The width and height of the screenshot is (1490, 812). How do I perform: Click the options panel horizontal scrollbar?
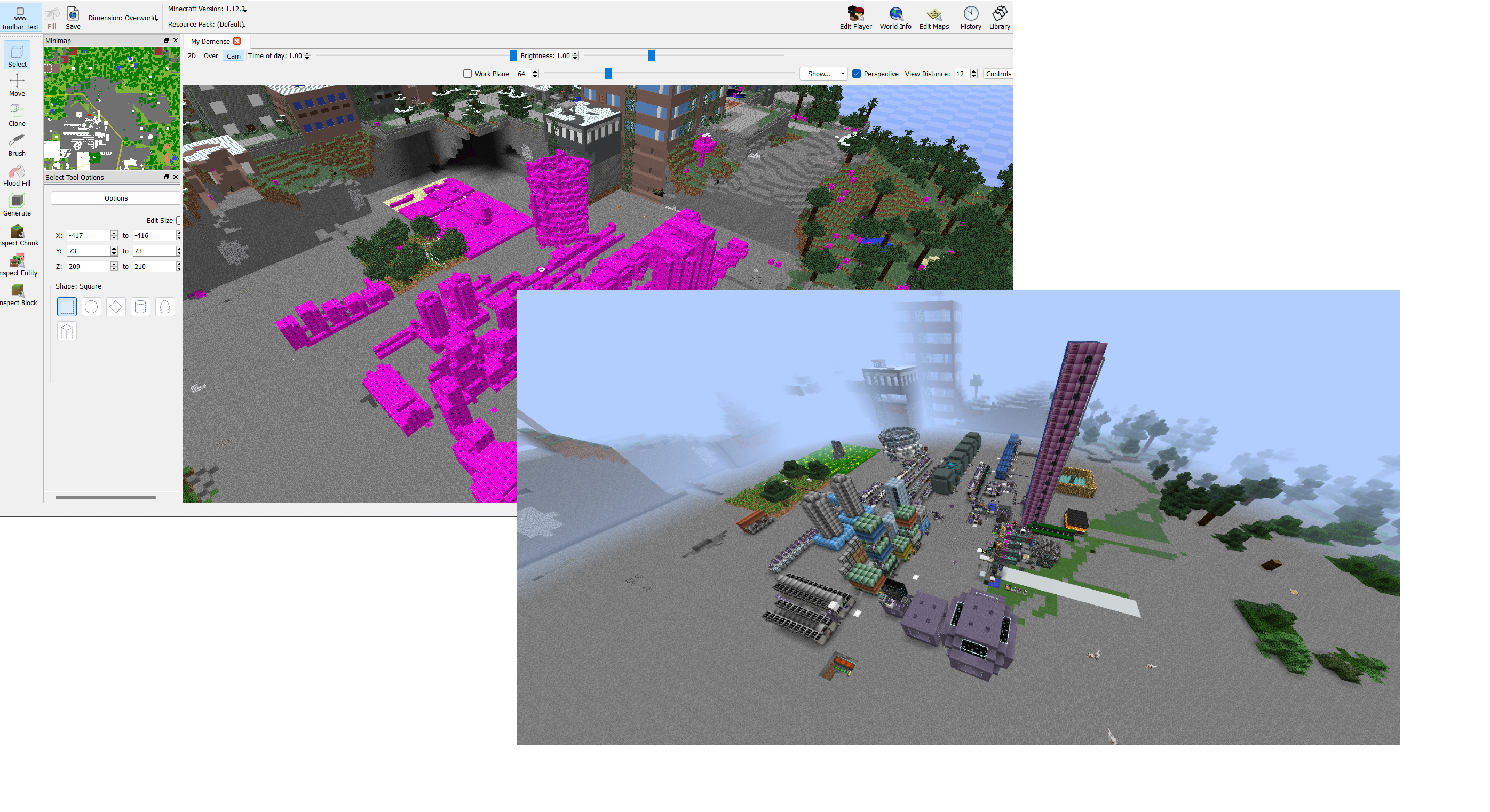click(x=105, y=497)
